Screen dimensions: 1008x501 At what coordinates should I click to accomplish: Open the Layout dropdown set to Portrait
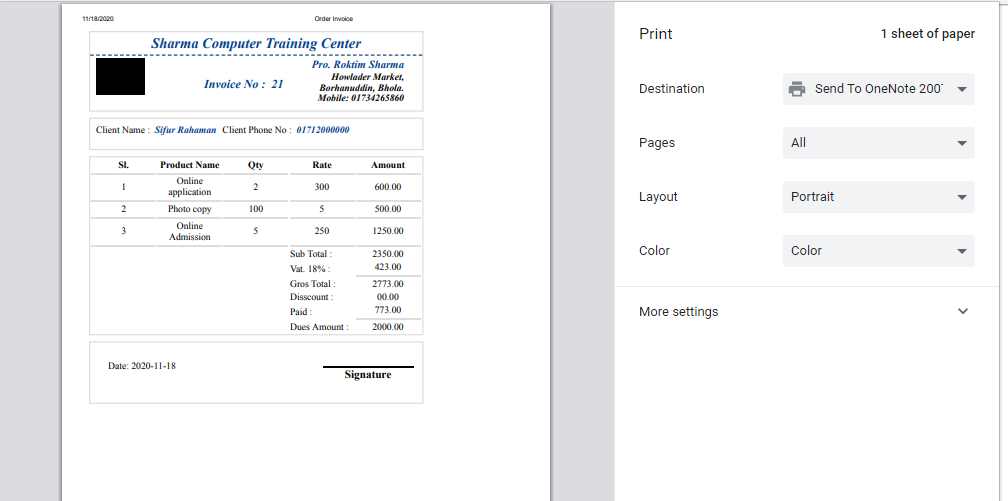pyautogui.click(x=878, y=197)
